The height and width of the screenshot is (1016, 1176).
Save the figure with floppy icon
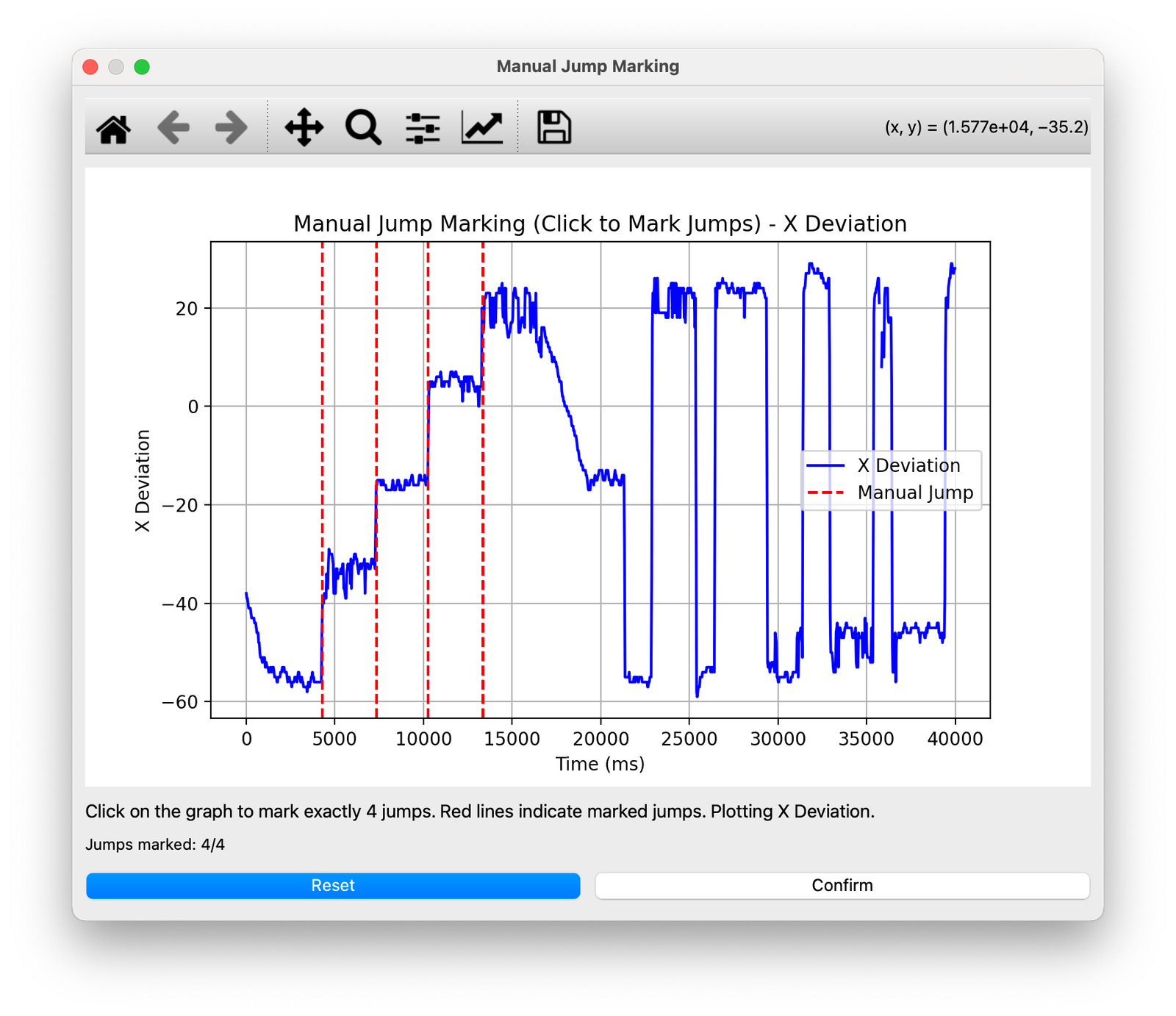point(553,128)
